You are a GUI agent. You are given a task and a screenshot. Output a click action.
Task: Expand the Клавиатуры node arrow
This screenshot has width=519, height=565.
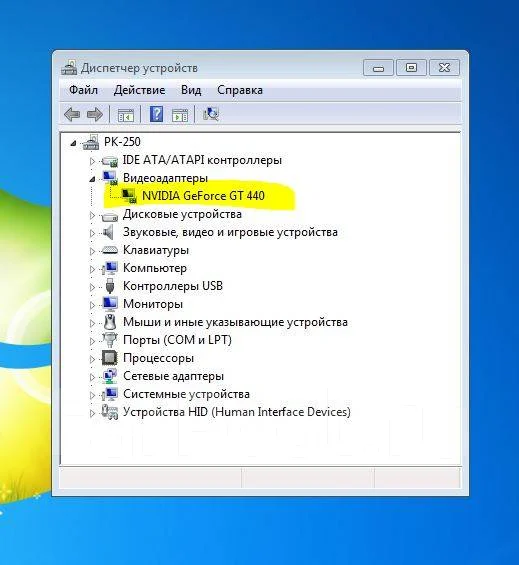tap(92, 251)
